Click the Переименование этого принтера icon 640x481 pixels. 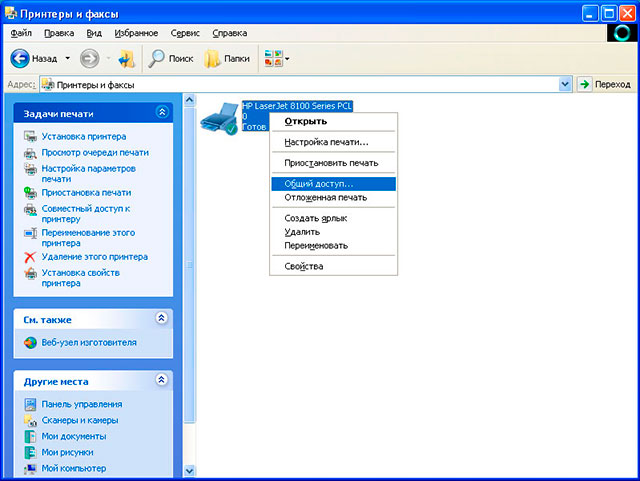click(x=30, y=233)
